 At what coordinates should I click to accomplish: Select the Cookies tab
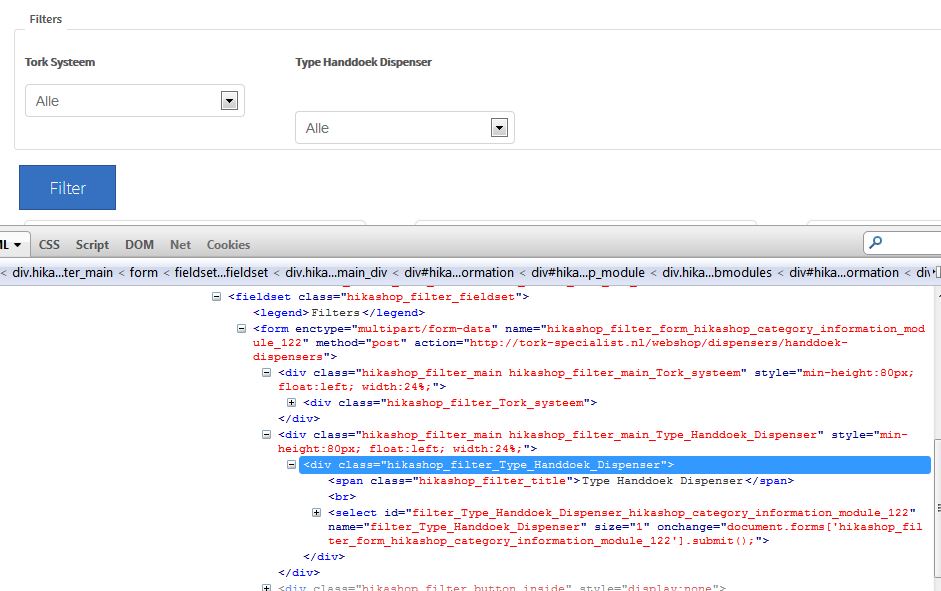228,245
